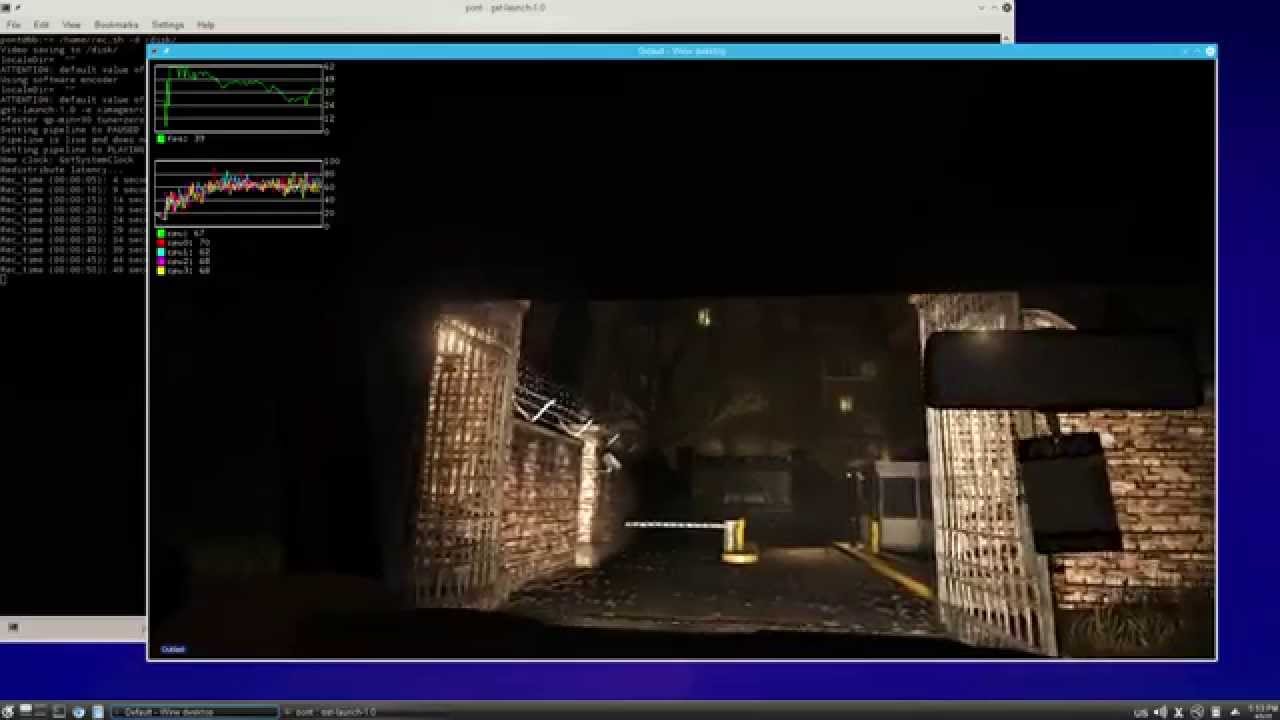Viewport: 1280px width, 720px height.
Task: Click the green fps legend swatch
Action: 161,139
